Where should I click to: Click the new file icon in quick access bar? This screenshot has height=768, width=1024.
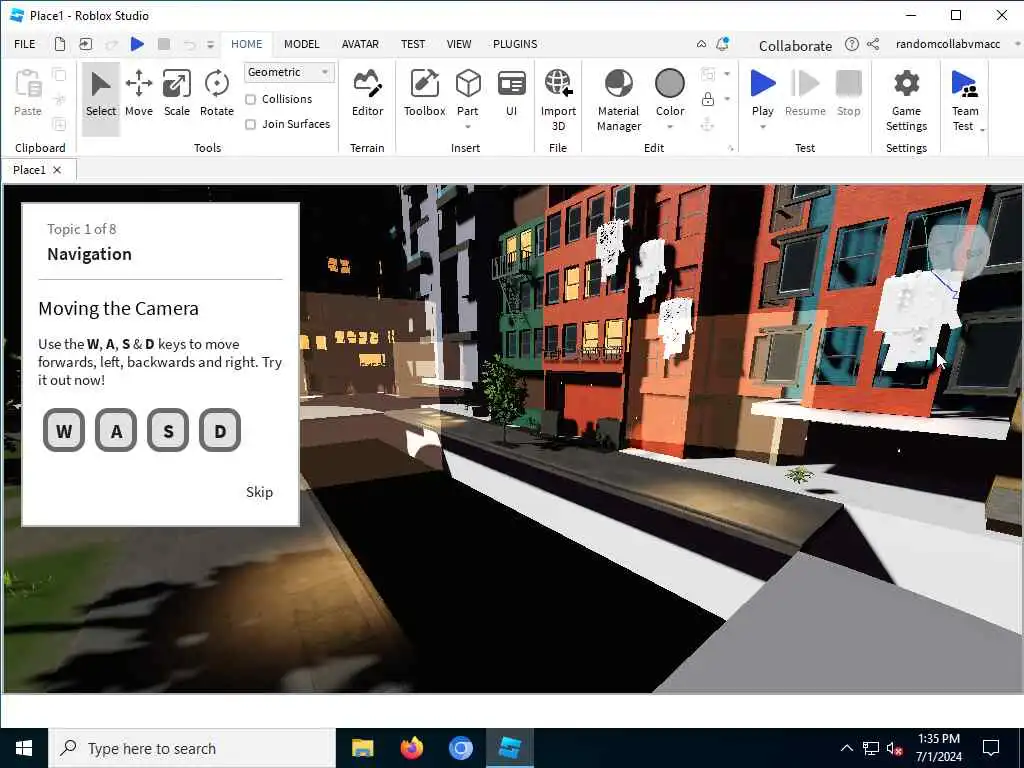[x=59, y=44]
